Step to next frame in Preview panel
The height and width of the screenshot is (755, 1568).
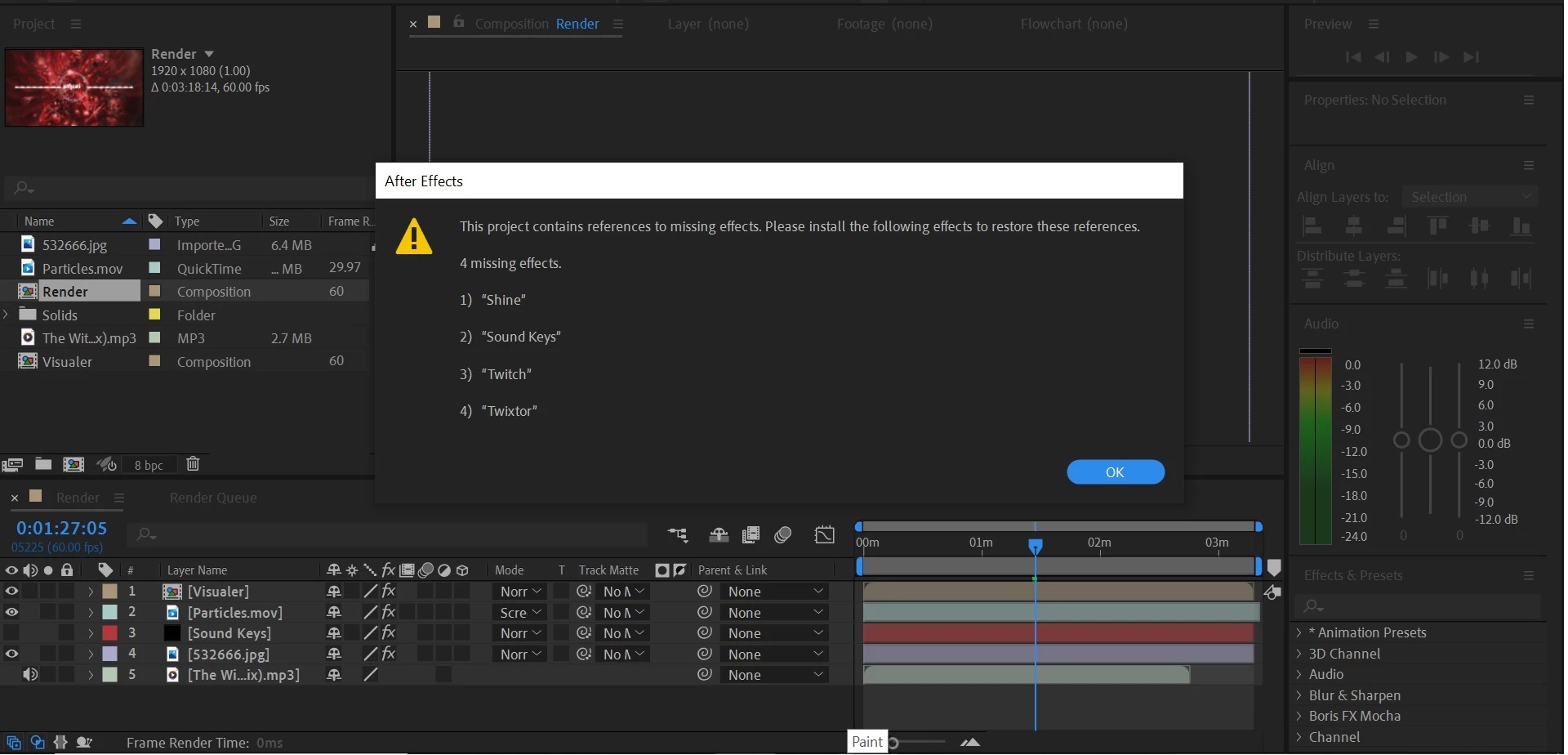point(1441,57)
